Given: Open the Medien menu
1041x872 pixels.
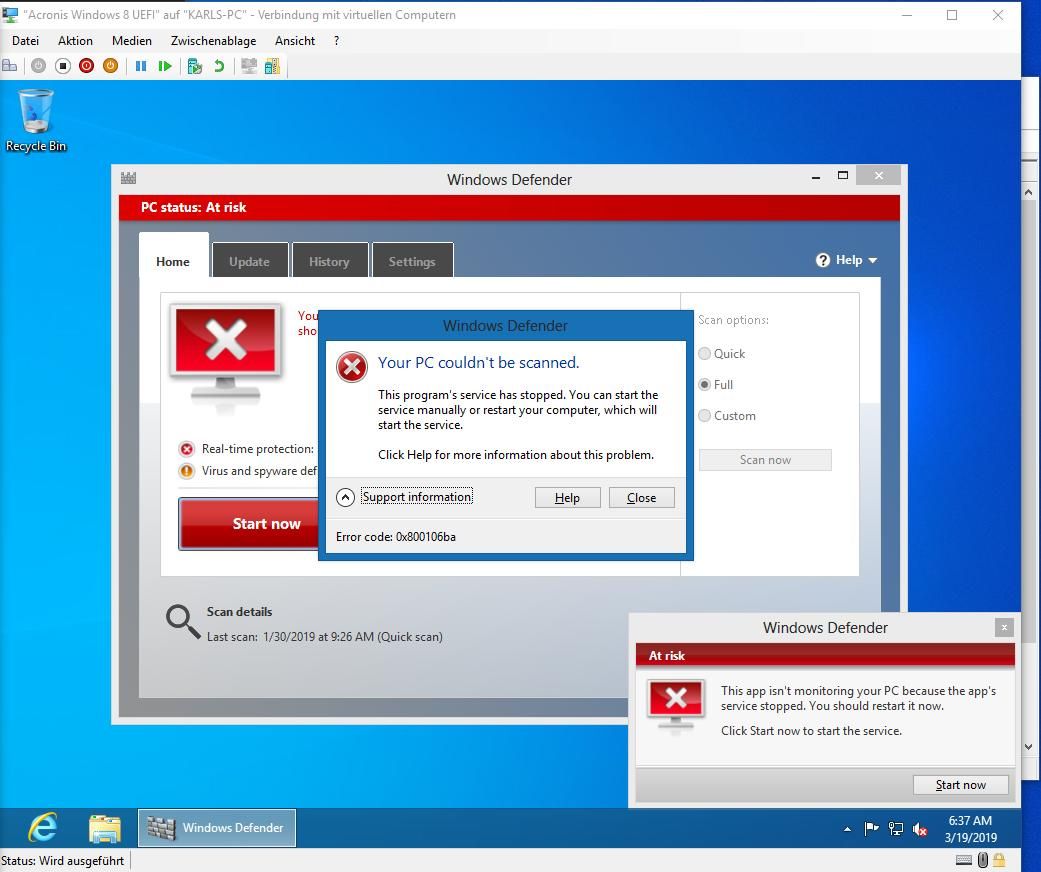Looking at the screenshot, I should coord(131,41).
